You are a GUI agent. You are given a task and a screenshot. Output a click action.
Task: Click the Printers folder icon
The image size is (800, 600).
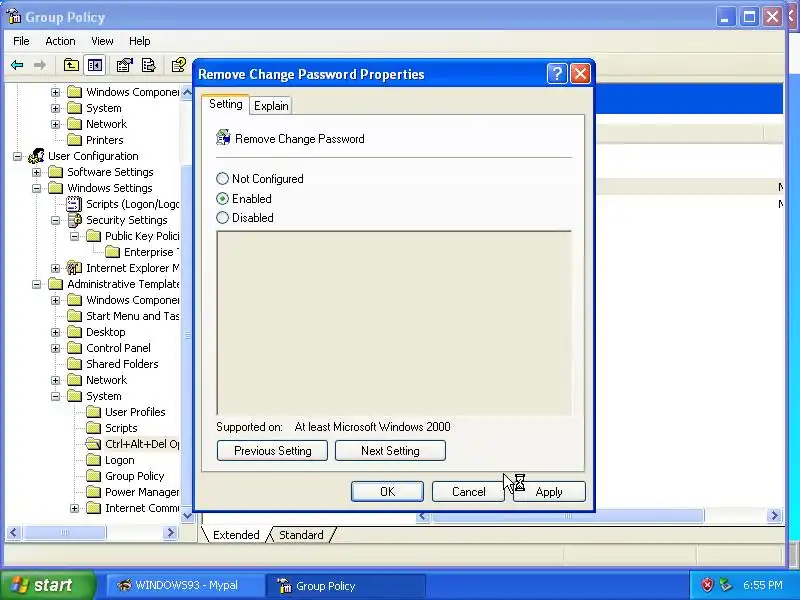pyautogui.click(x=74, y=140)
